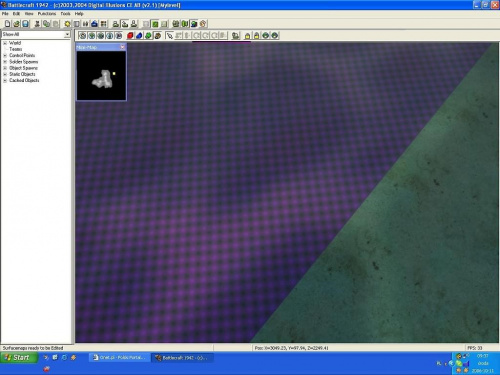The width and height of the screenshot is (500, 375).
Task: Open the Functions menu
Action: point(47,14)
